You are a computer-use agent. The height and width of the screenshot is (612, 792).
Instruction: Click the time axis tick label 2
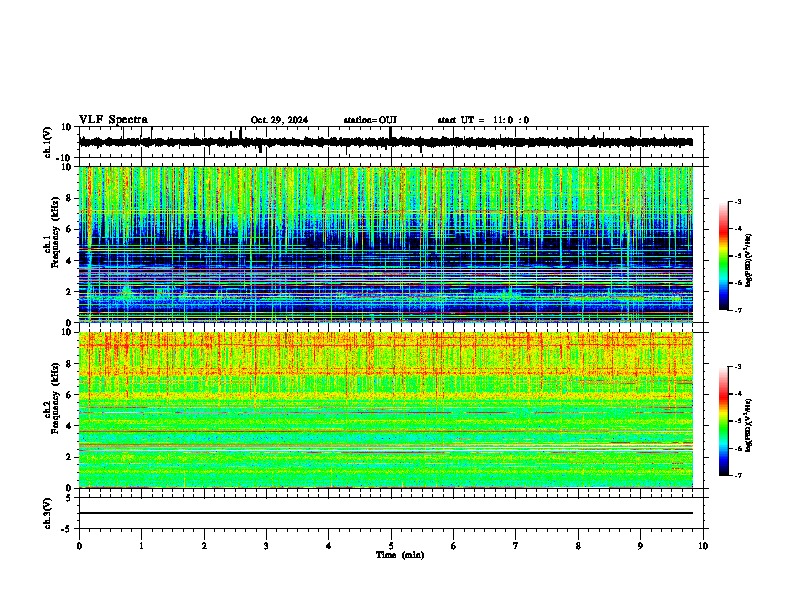point(204,546)
